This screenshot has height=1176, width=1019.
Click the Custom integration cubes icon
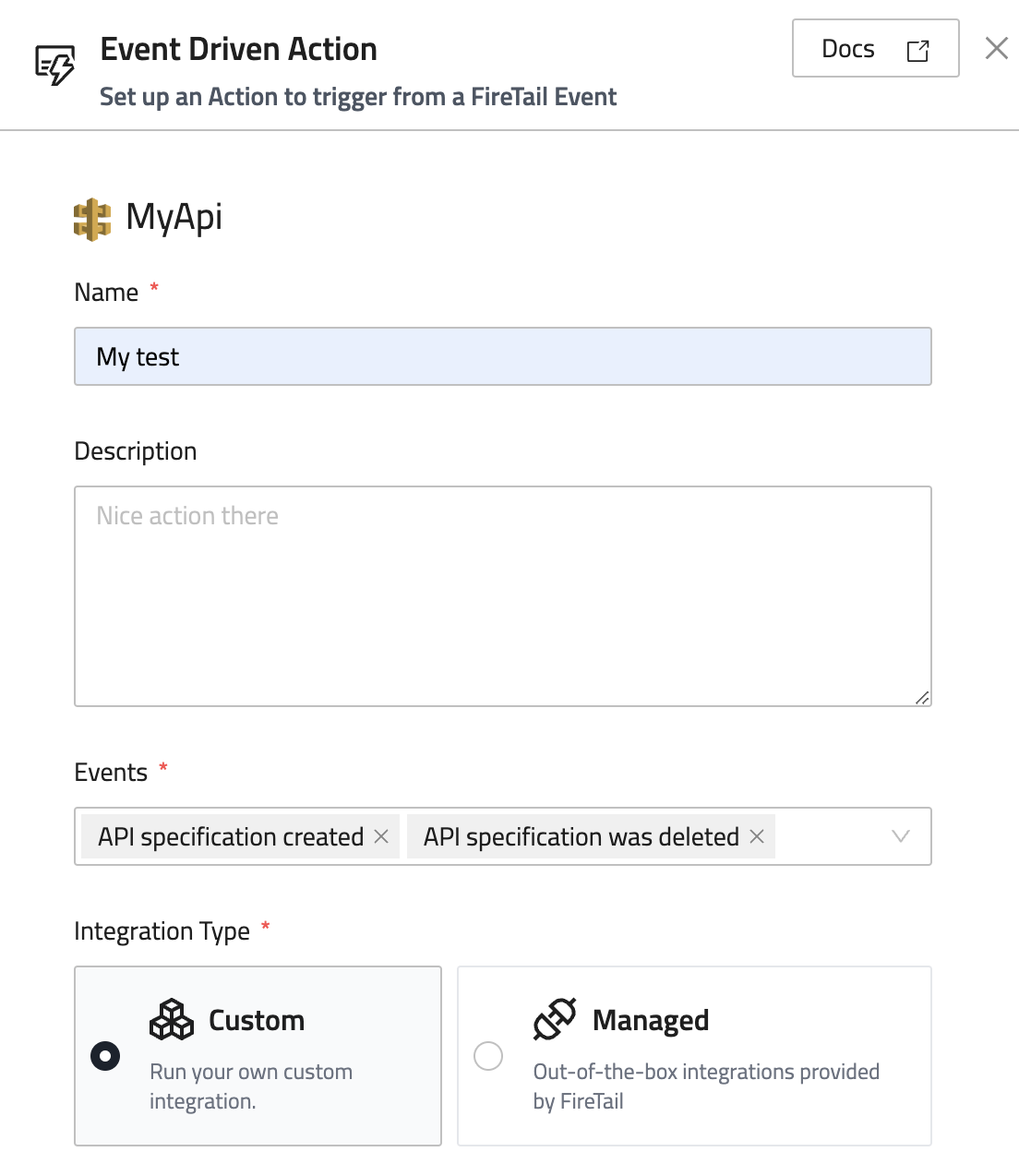point(172,1020)
